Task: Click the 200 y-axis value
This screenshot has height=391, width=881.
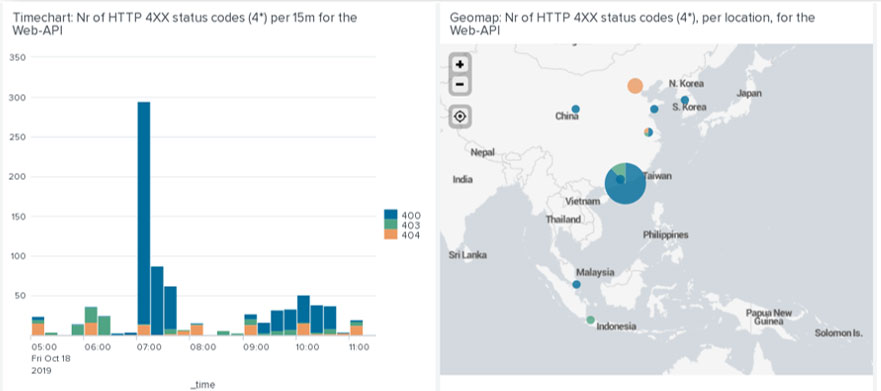Action: click(x=18, y=177)
